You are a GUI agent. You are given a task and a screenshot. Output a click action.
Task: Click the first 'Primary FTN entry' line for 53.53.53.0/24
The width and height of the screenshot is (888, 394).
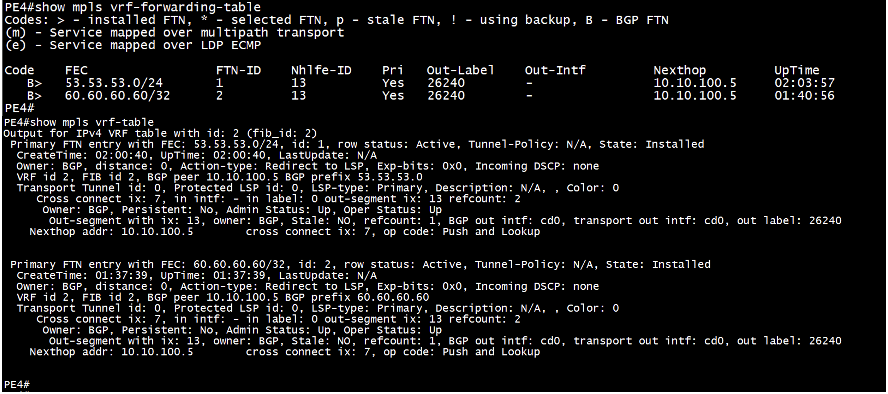point(357,144)
